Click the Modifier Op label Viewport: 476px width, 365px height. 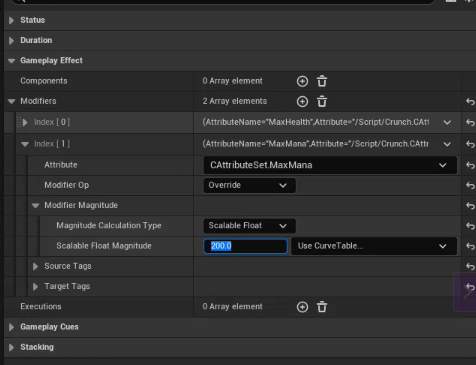(67, 185)
